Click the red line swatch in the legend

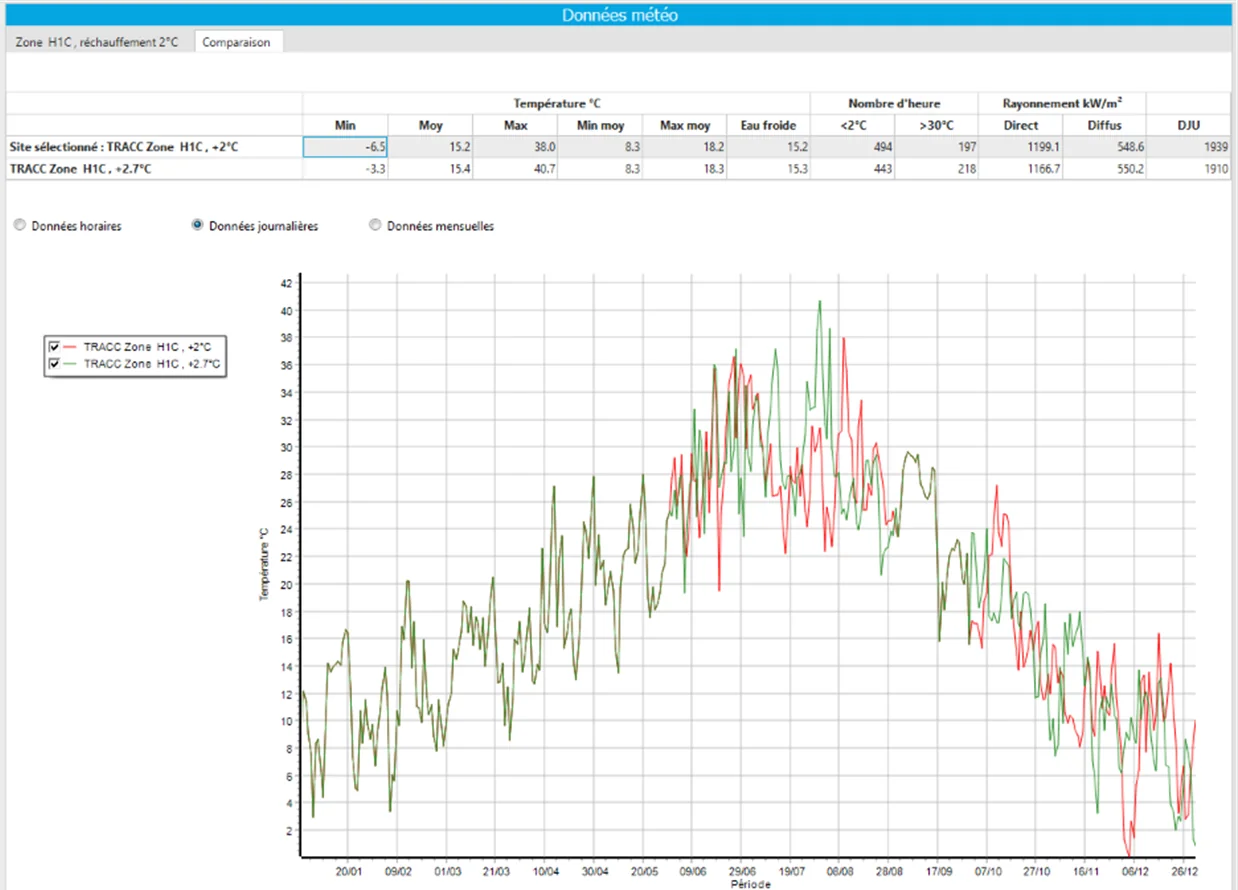point(72,346)
